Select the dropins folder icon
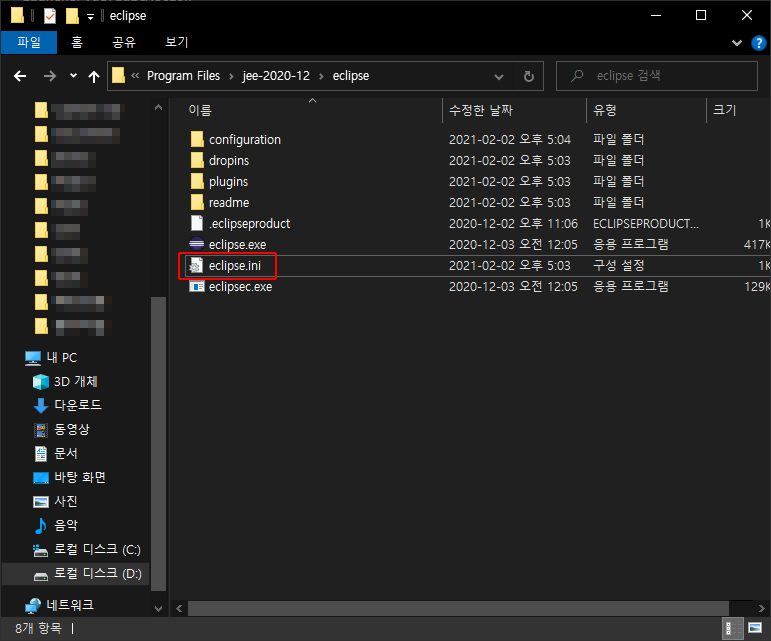This screenshot has width=771, height=641. (197, 160)
